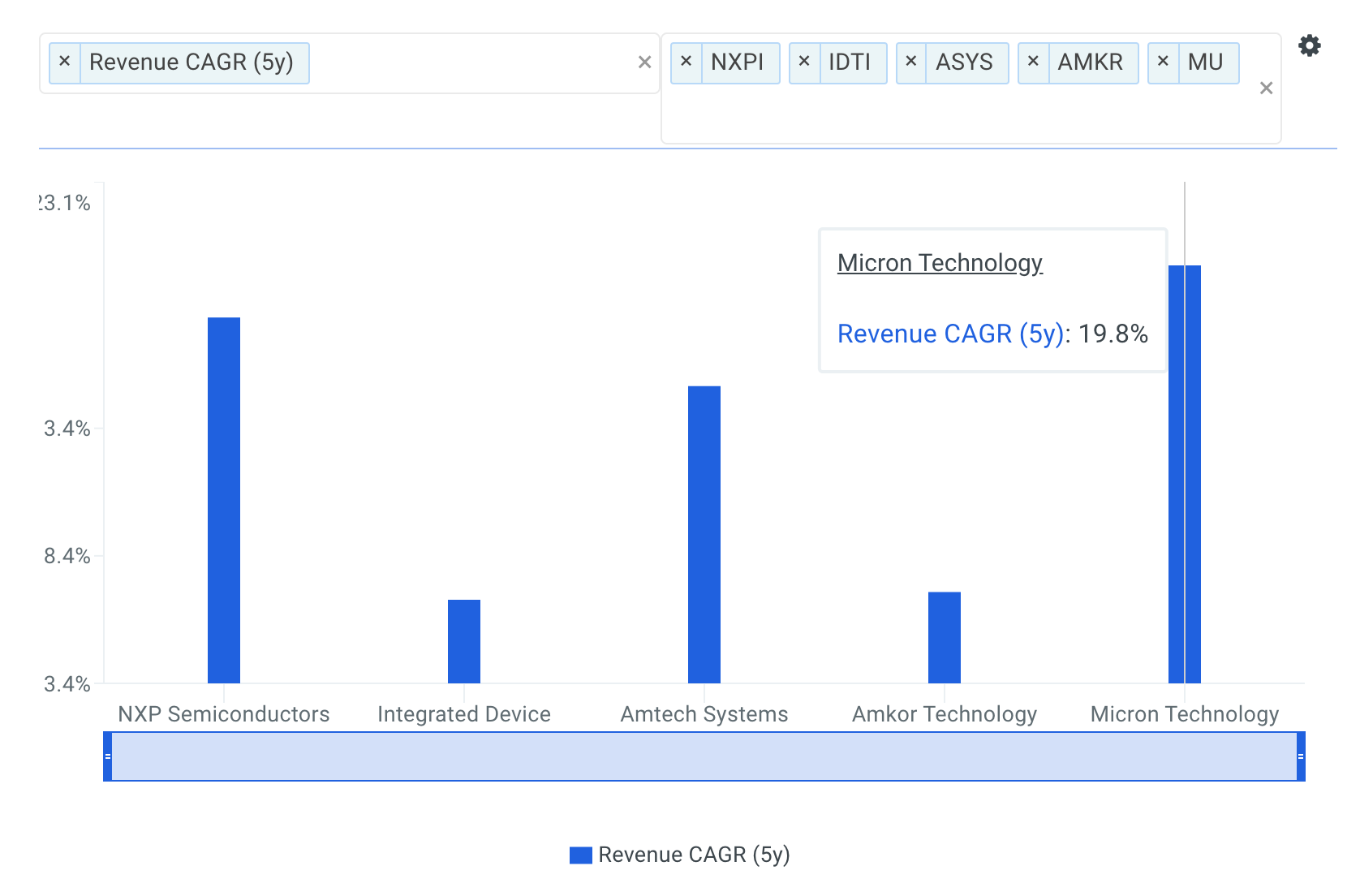
Task: Click the blue legend color swatch
Action: coord(581,855)
